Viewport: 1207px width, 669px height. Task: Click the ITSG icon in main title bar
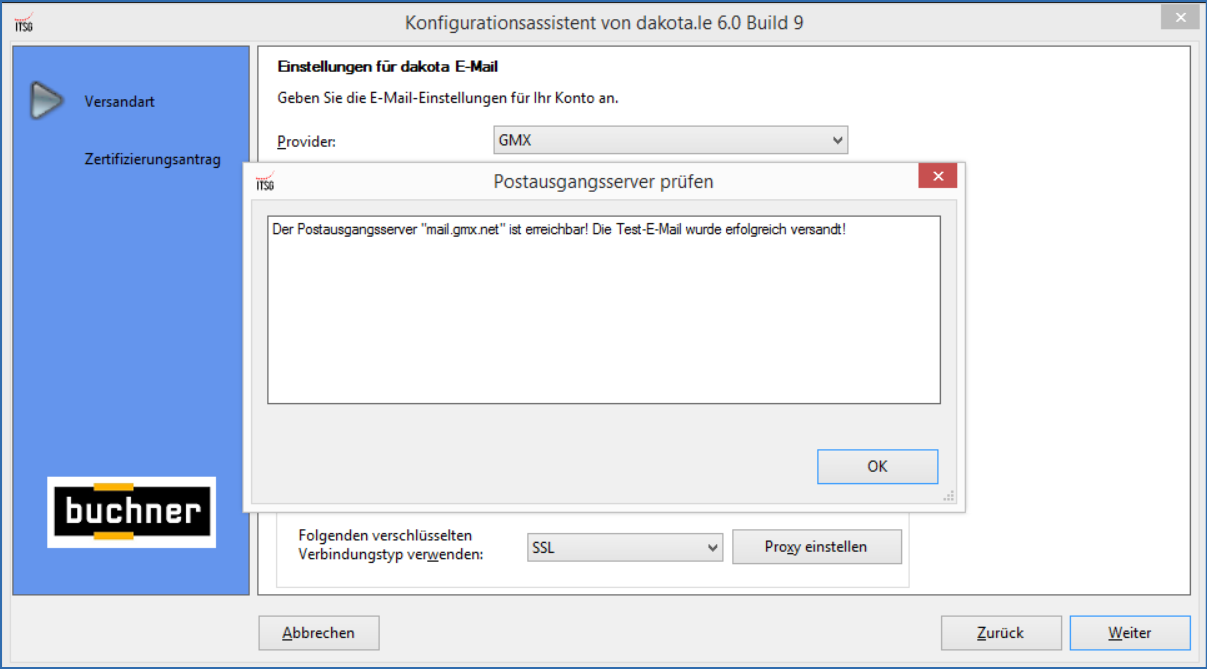[x=24, y=22]
